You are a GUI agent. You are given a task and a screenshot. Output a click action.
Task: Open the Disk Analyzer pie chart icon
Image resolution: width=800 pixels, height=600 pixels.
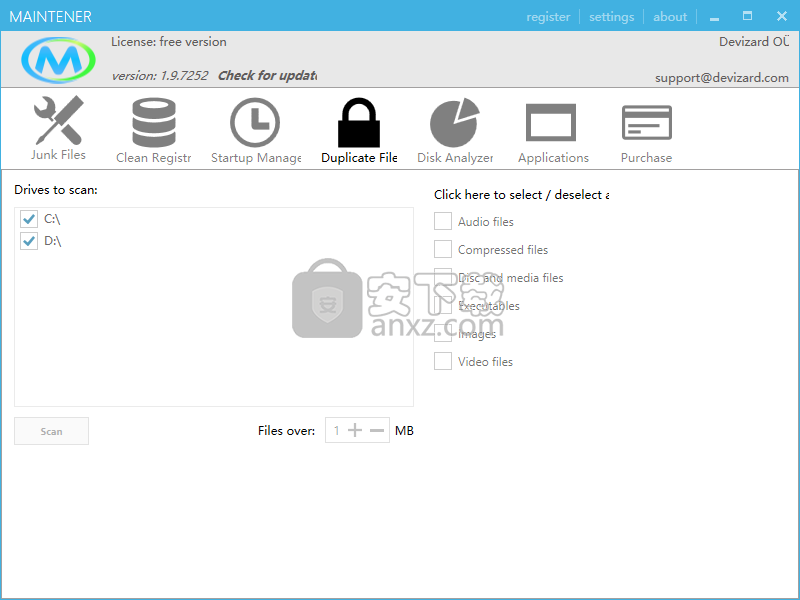pyautogui.click(x=455, y=122)
